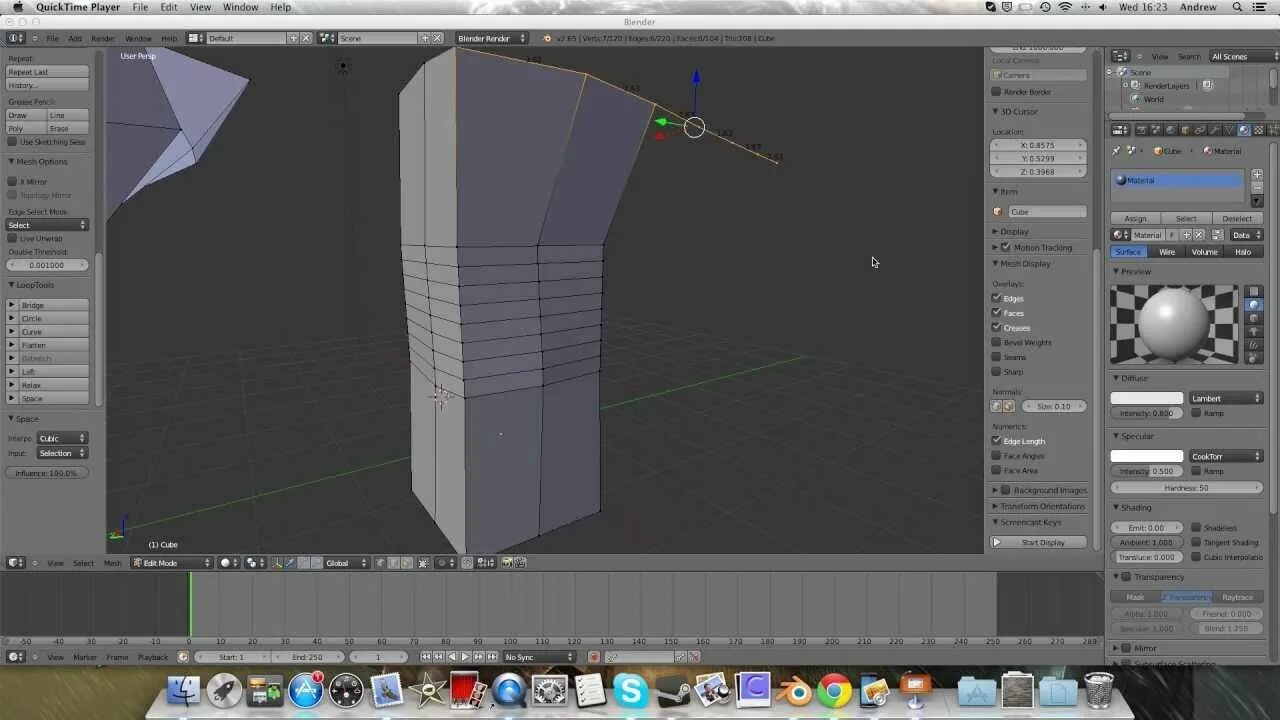Open the Add menu
The image size is (1280, 720).
click(x=75, y=38)
